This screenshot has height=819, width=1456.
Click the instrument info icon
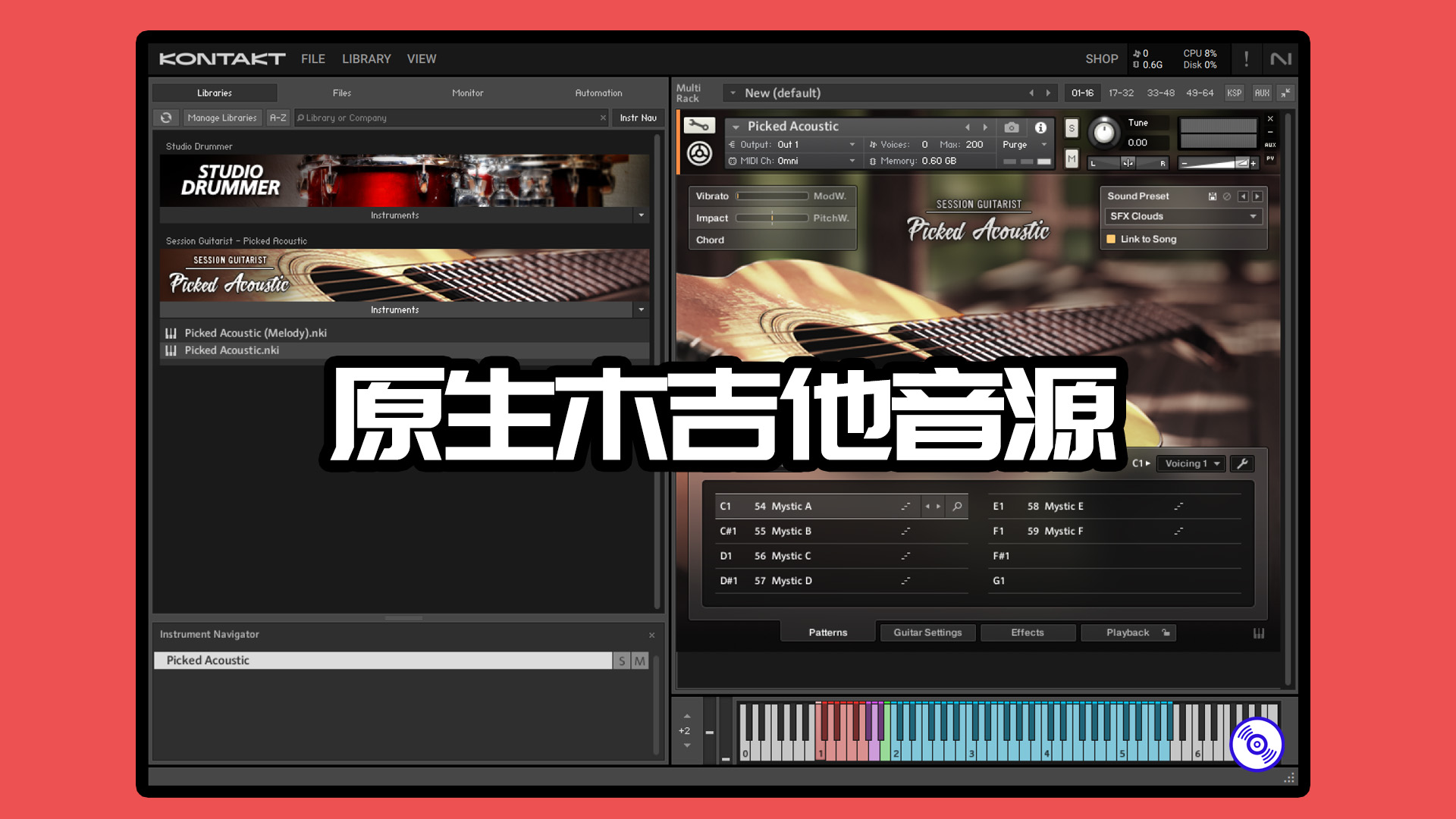(x=1039, y=125)
